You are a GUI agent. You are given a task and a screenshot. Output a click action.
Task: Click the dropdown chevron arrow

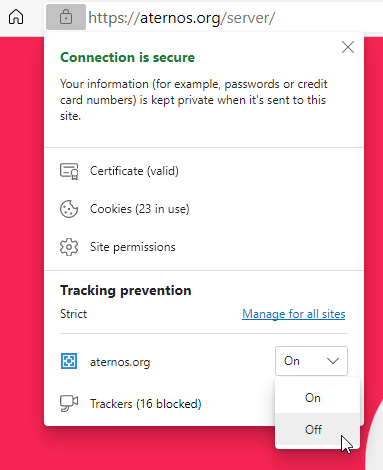(x=333, y=361)
